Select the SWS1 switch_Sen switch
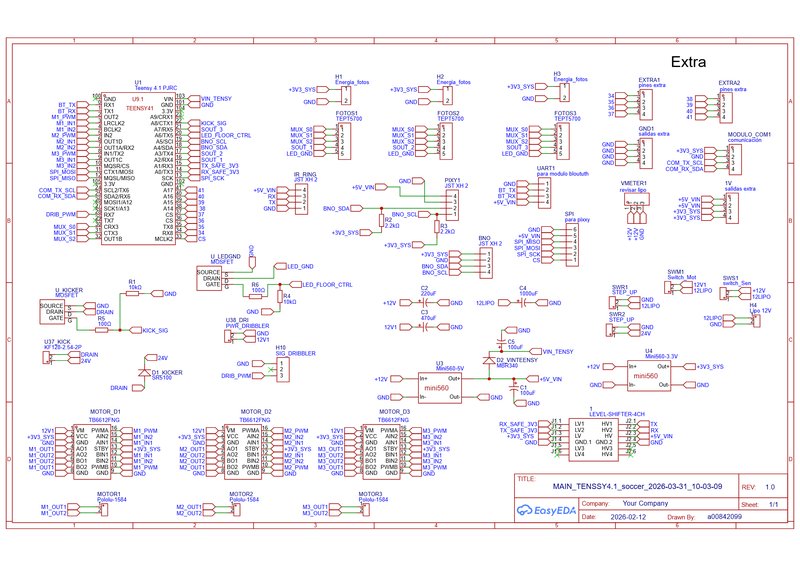The height and width of the screenshot is (566, 800). (x=724, y=293)
